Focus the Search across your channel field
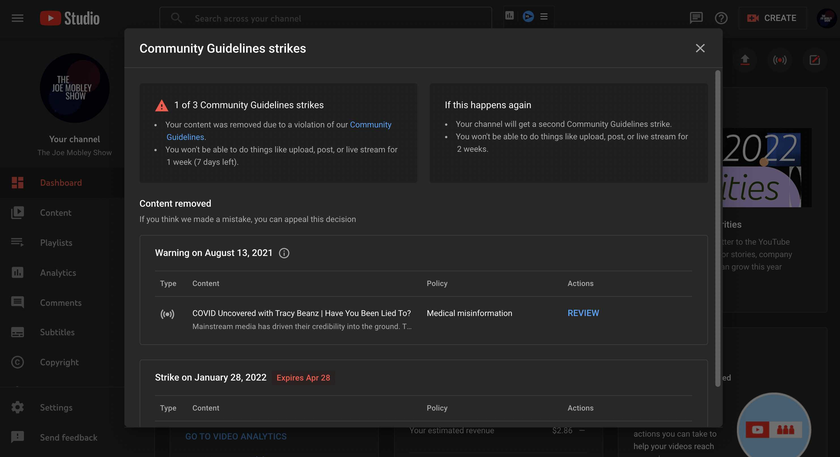840x457 pixels. tap(325, 18)
